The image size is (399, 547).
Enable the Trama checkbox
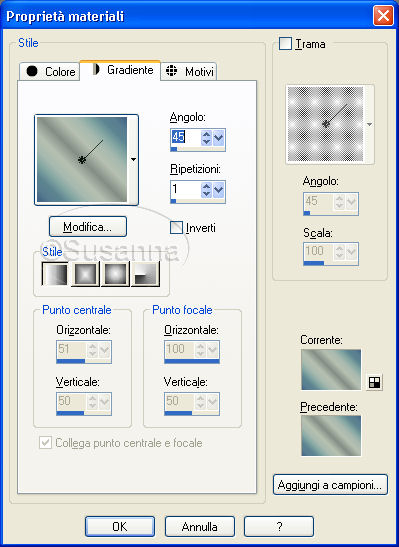tap(285, 44)
